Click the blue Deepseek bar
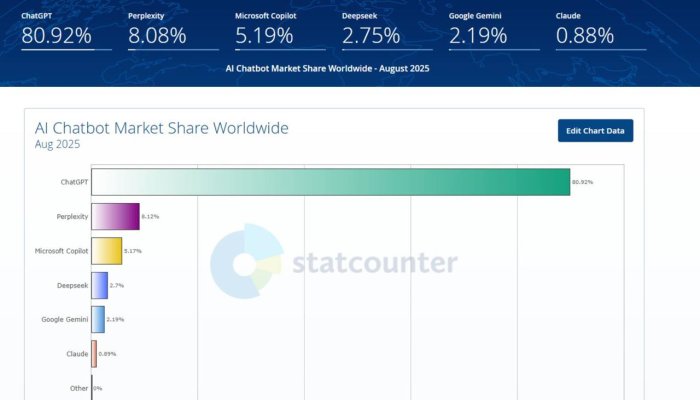Image resolution: width=700 pixels, height=400 pixels. point(100,285)
